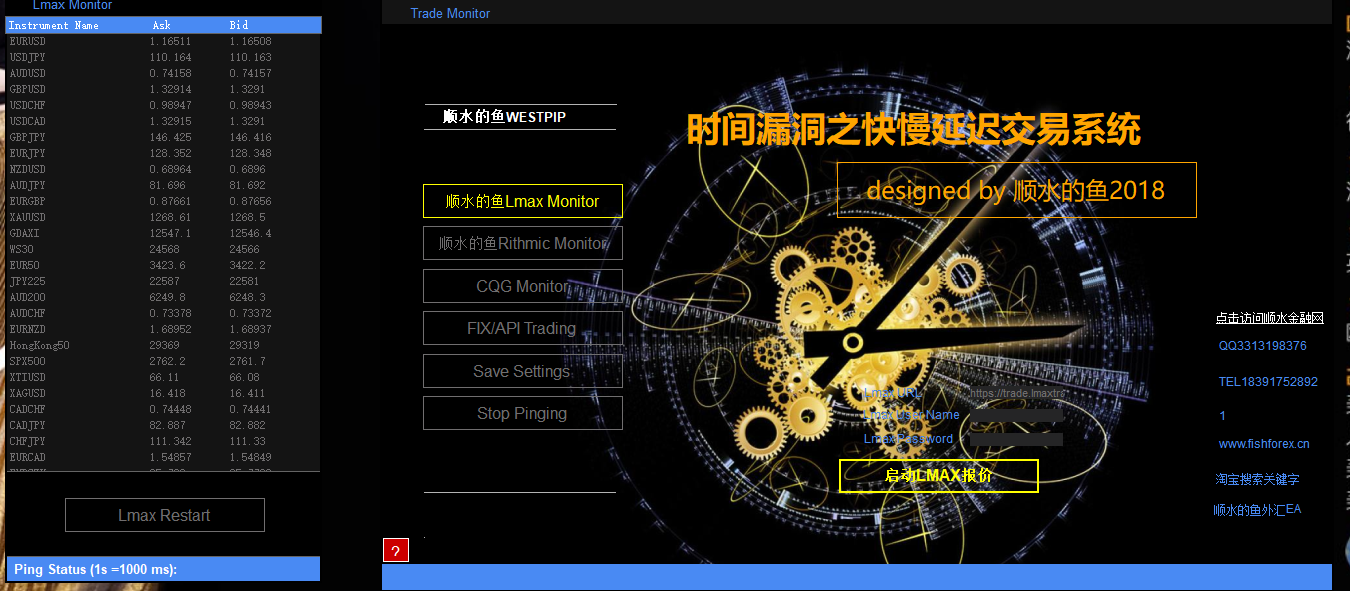The image size is (1350, 591).
Task: Click the XAUUSD bid value 1268.5
Action: tap(247, 217)
